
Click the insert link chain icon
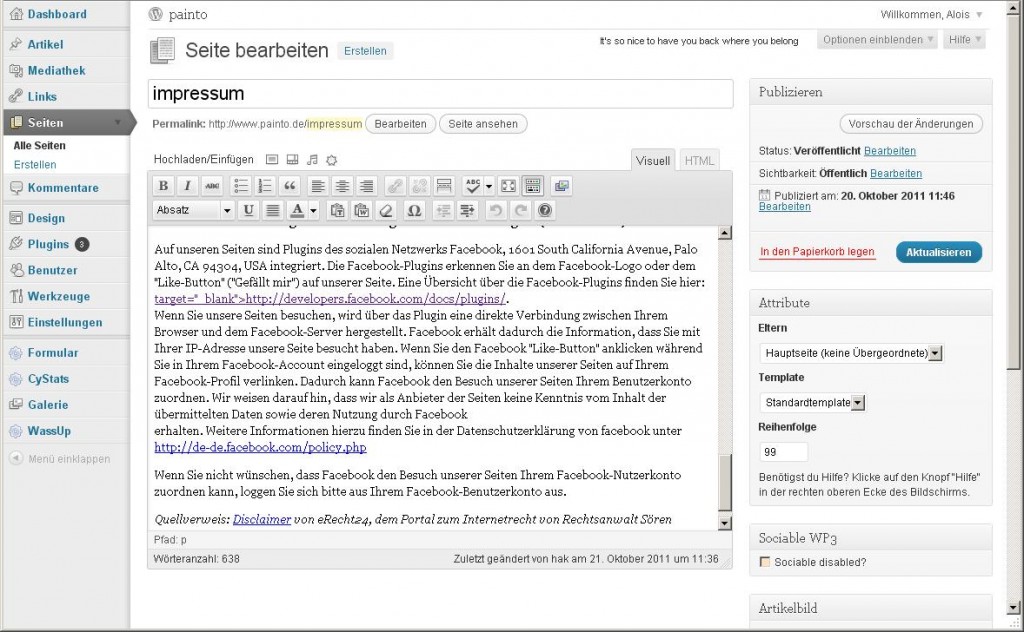click(395, 186)
